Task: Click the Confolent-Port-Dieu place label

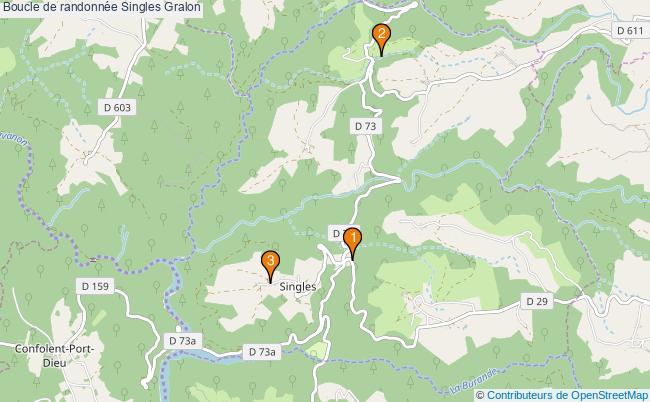Action: (x=54, y=356)
